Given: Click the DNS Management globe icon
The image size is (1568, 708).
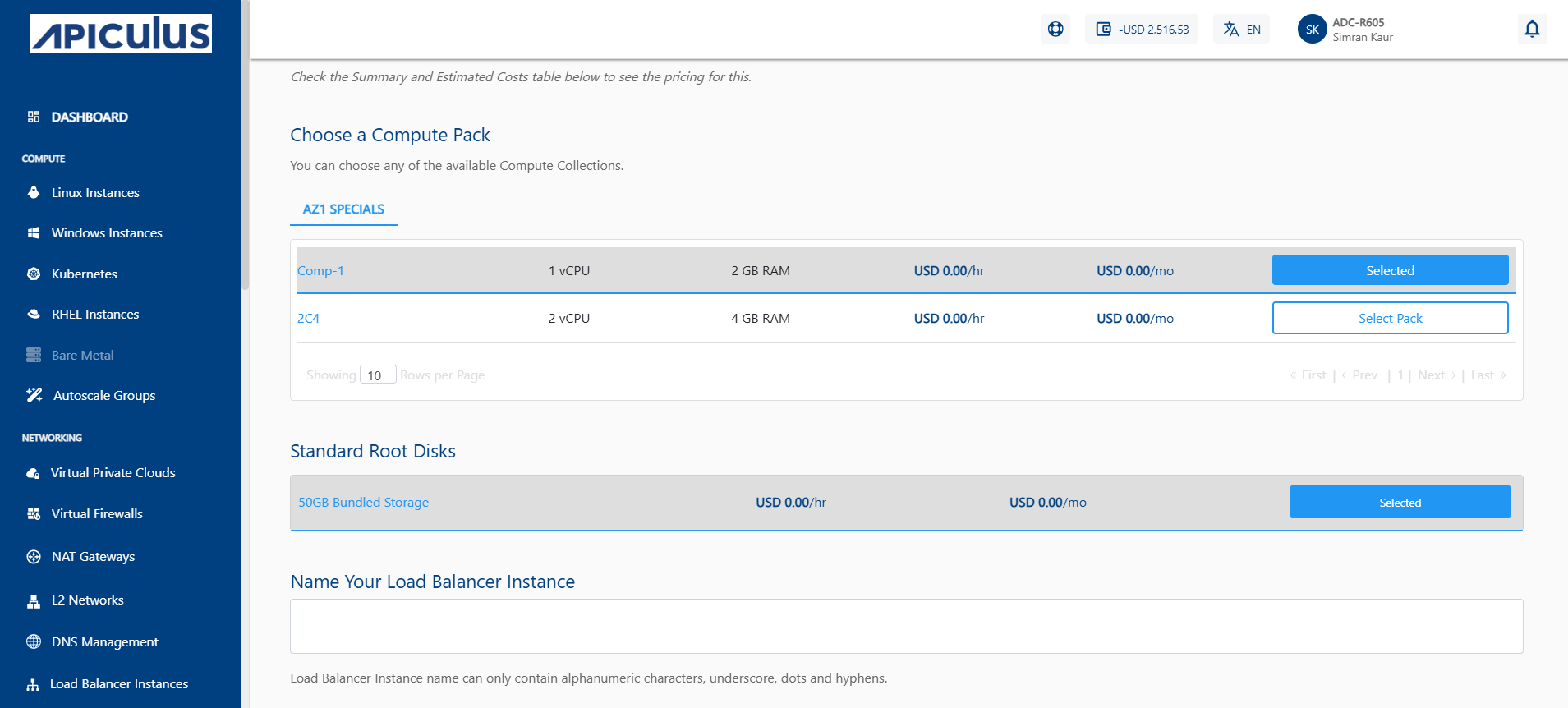Looking at the screenshot, I should (x=34, y=641).
